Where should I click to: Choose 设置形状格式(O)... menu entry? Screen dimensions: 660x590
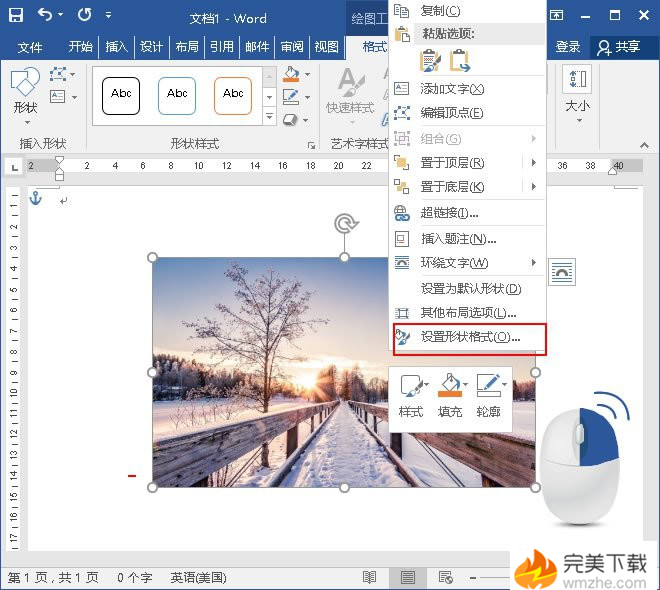click(469, 337)
